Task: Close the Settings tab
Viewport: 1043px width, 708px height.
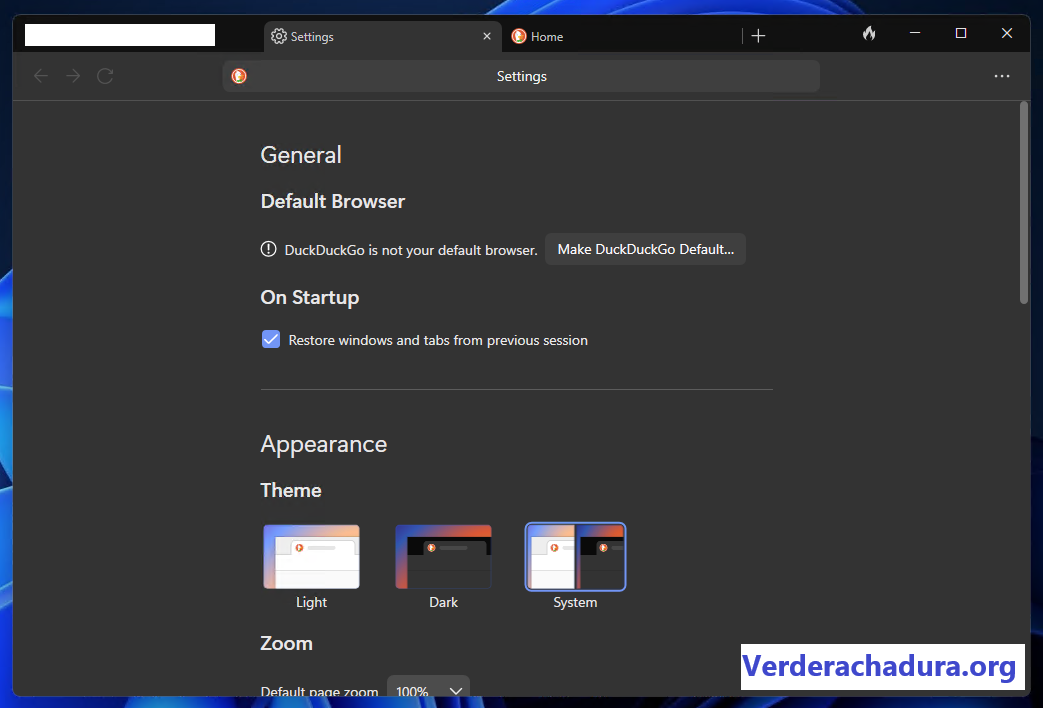Action: point(487,36)
